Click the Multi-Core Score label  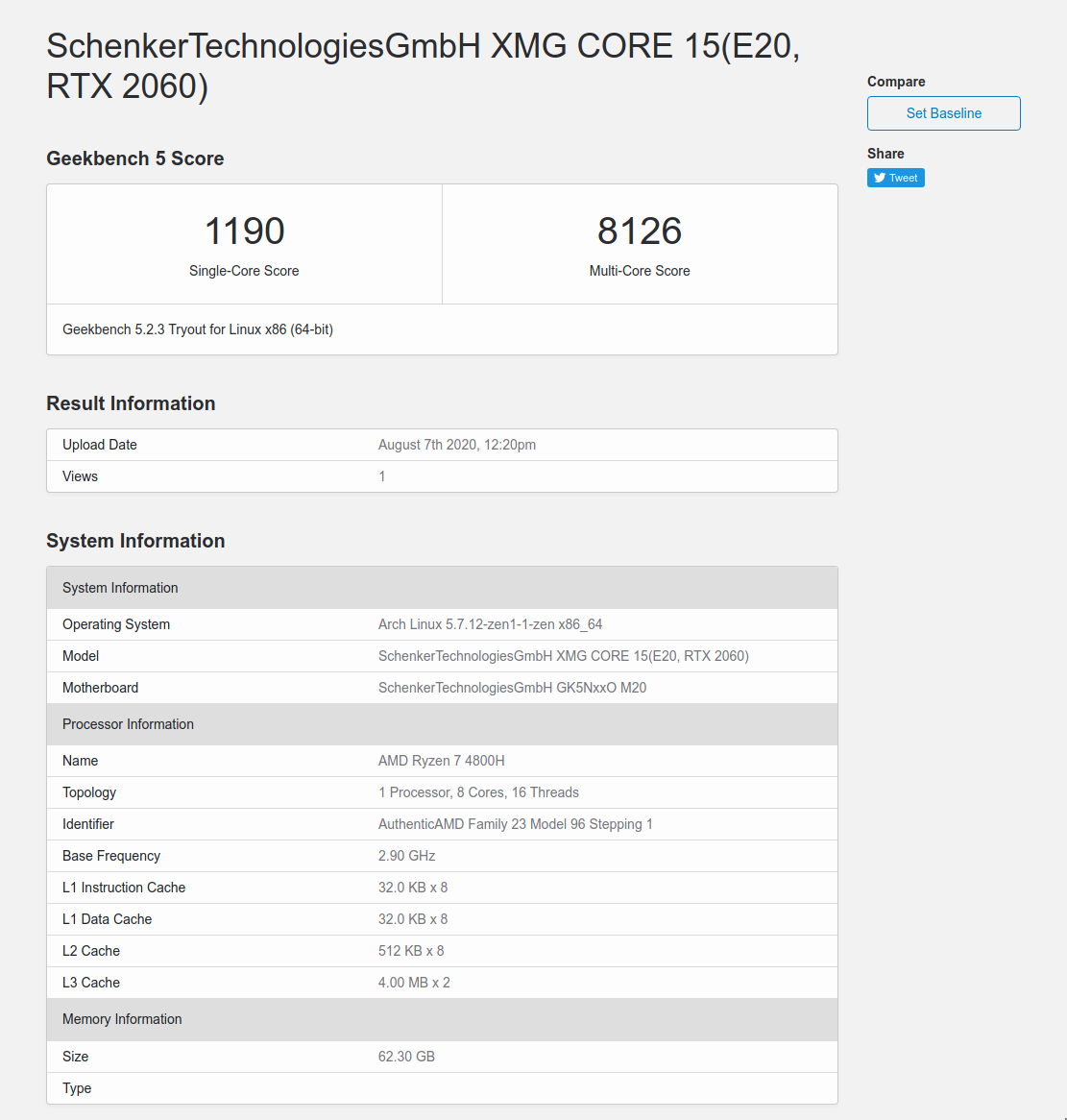tap(640, 271)
